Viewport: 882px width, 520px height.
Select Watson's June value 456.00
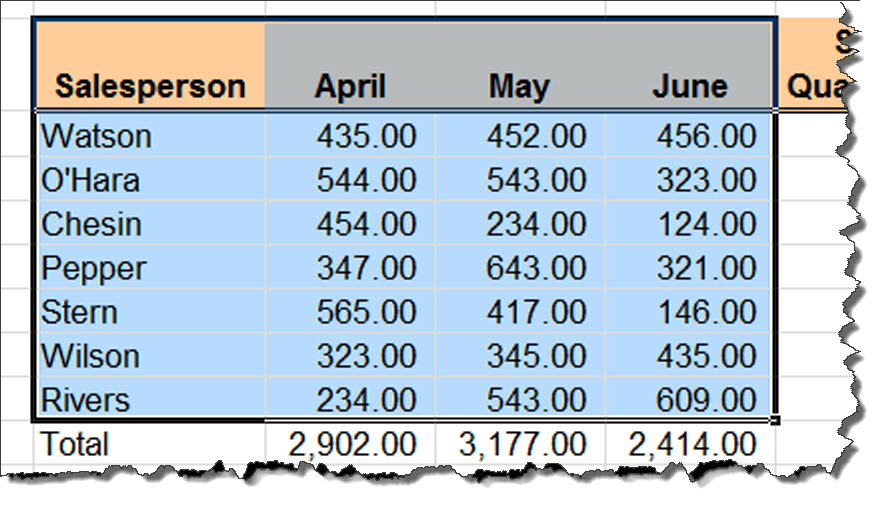pos(690,136)
